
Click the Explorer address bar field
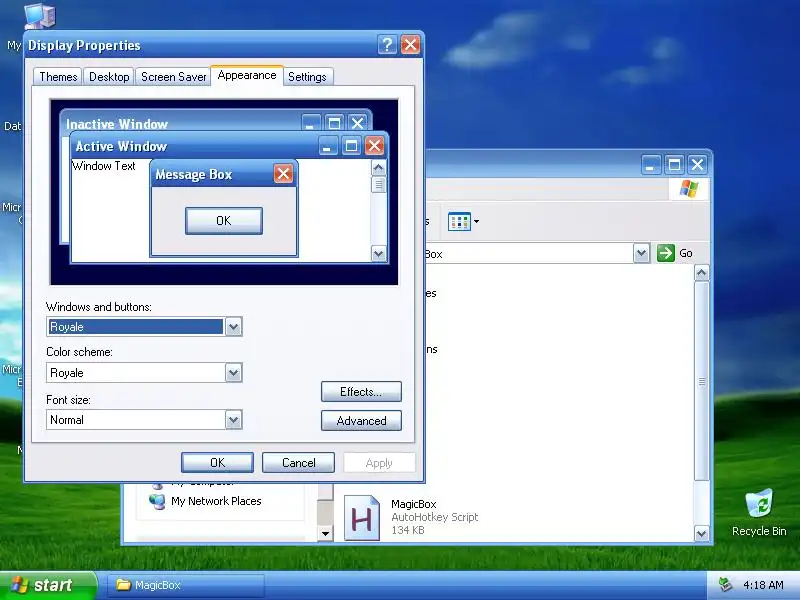pos(528,254)
